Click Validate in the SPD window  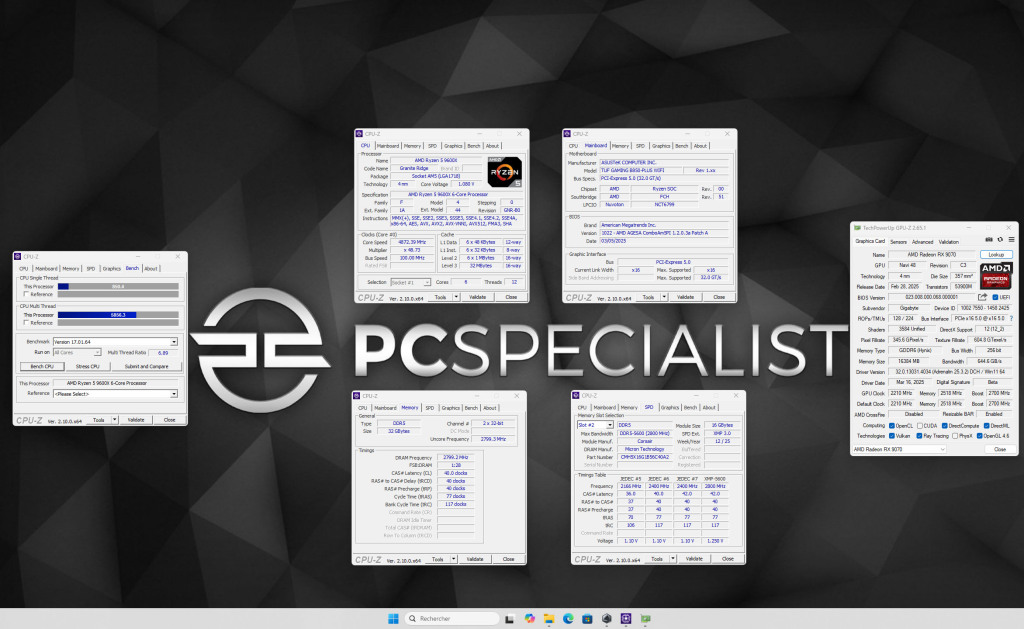tap(694, 559)
